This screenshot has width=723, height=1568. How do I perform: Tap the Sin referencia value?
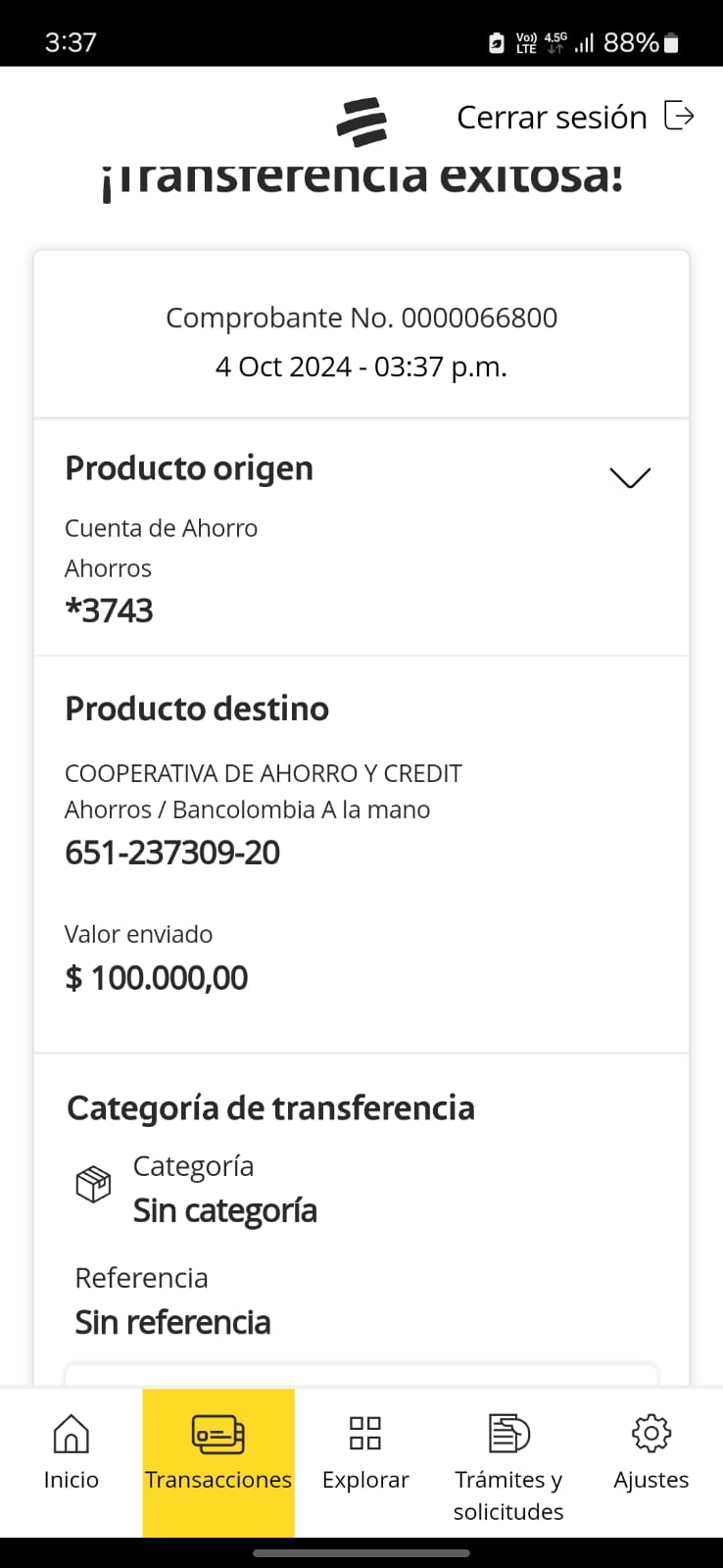pos(172,1323)
